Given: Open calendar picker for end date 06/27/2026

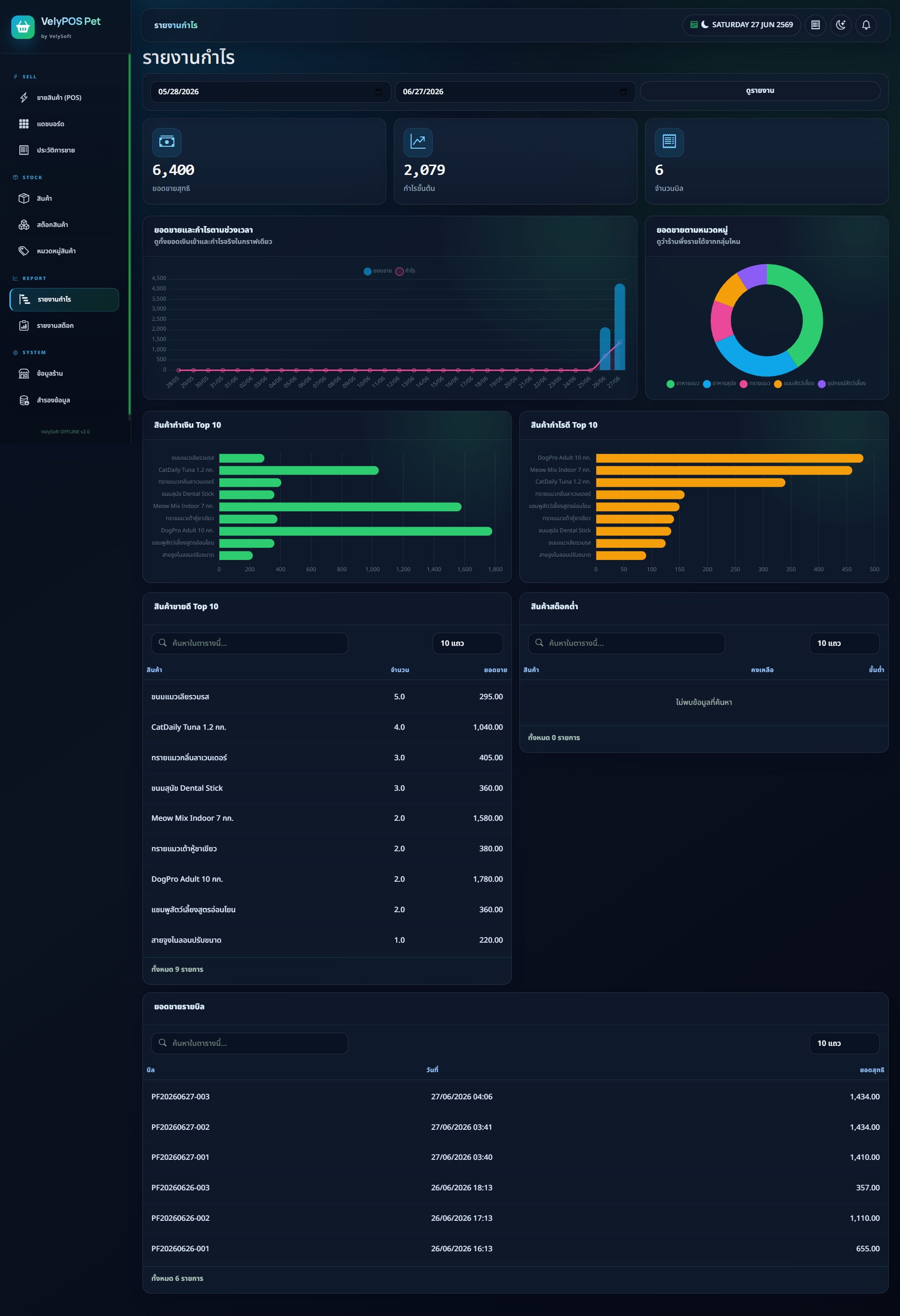Looking at the screenshot, I should (x=623, y=92).
